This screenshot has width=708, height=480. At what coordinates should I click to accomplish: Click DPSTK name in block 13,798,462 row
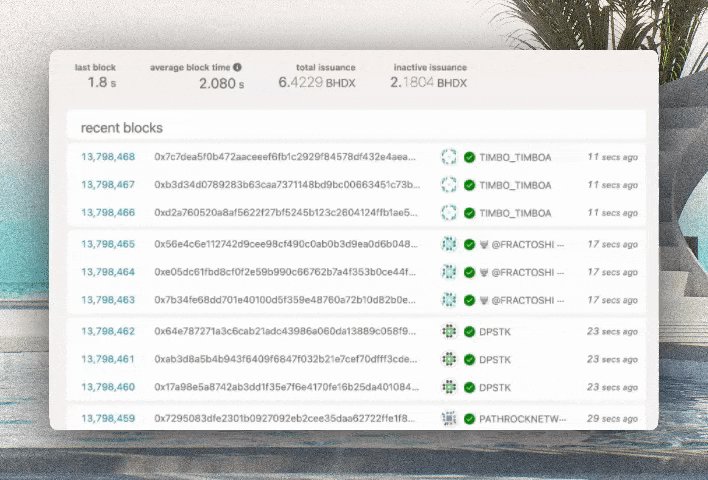coord(495,332)
